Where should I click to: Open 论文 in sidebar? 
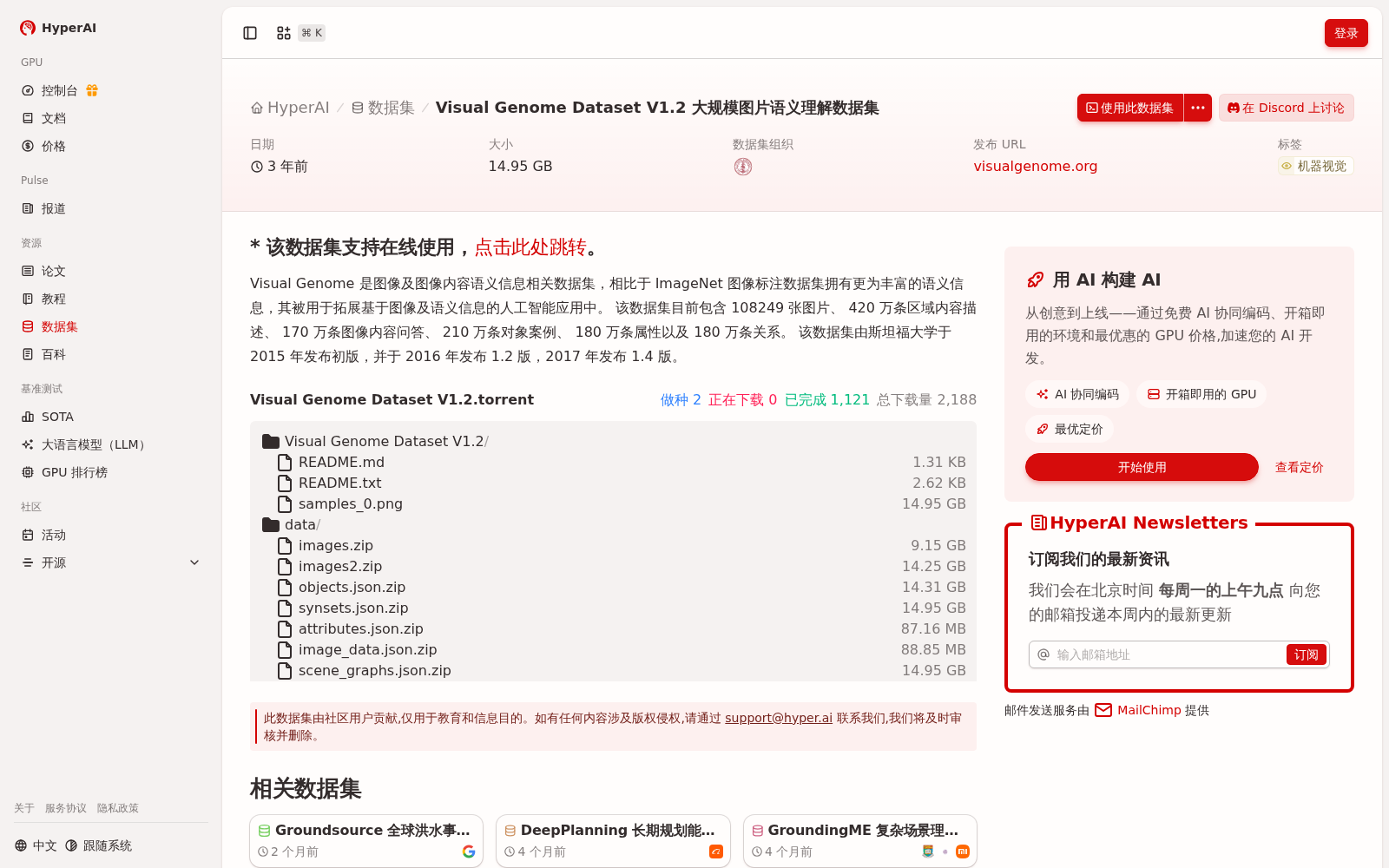(x=43, y=271)
